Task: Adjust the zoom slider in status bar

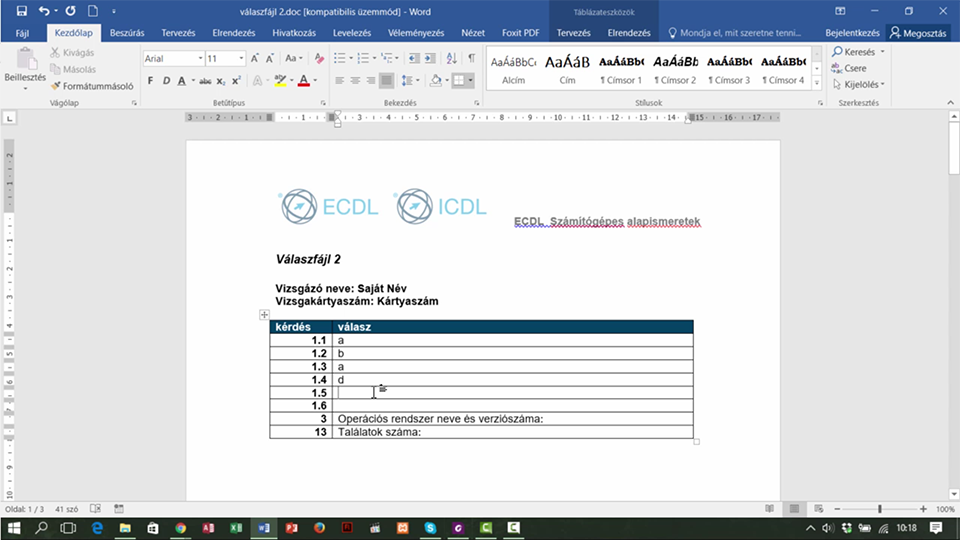Action: pos(880,509)
